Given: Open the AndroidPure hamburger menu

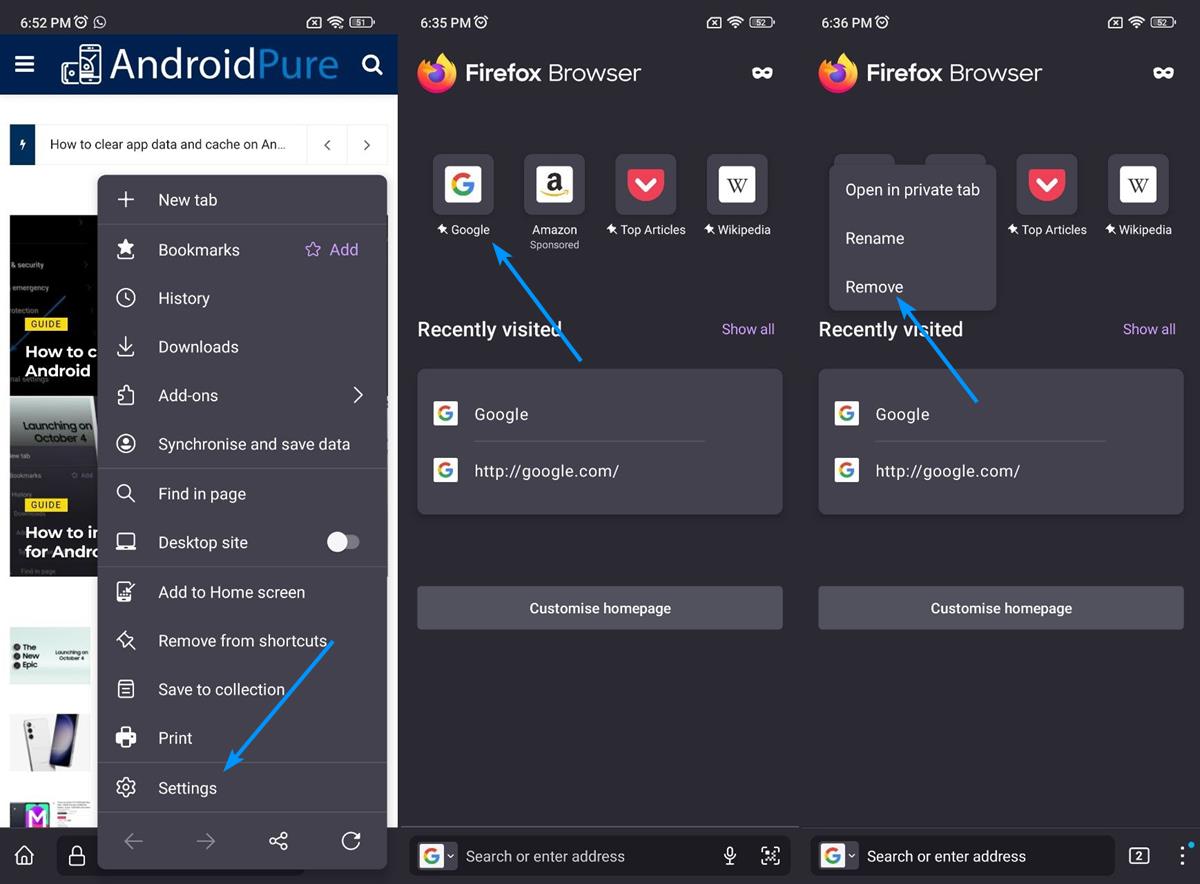Looking at the screenshot, I should point(25,65).
